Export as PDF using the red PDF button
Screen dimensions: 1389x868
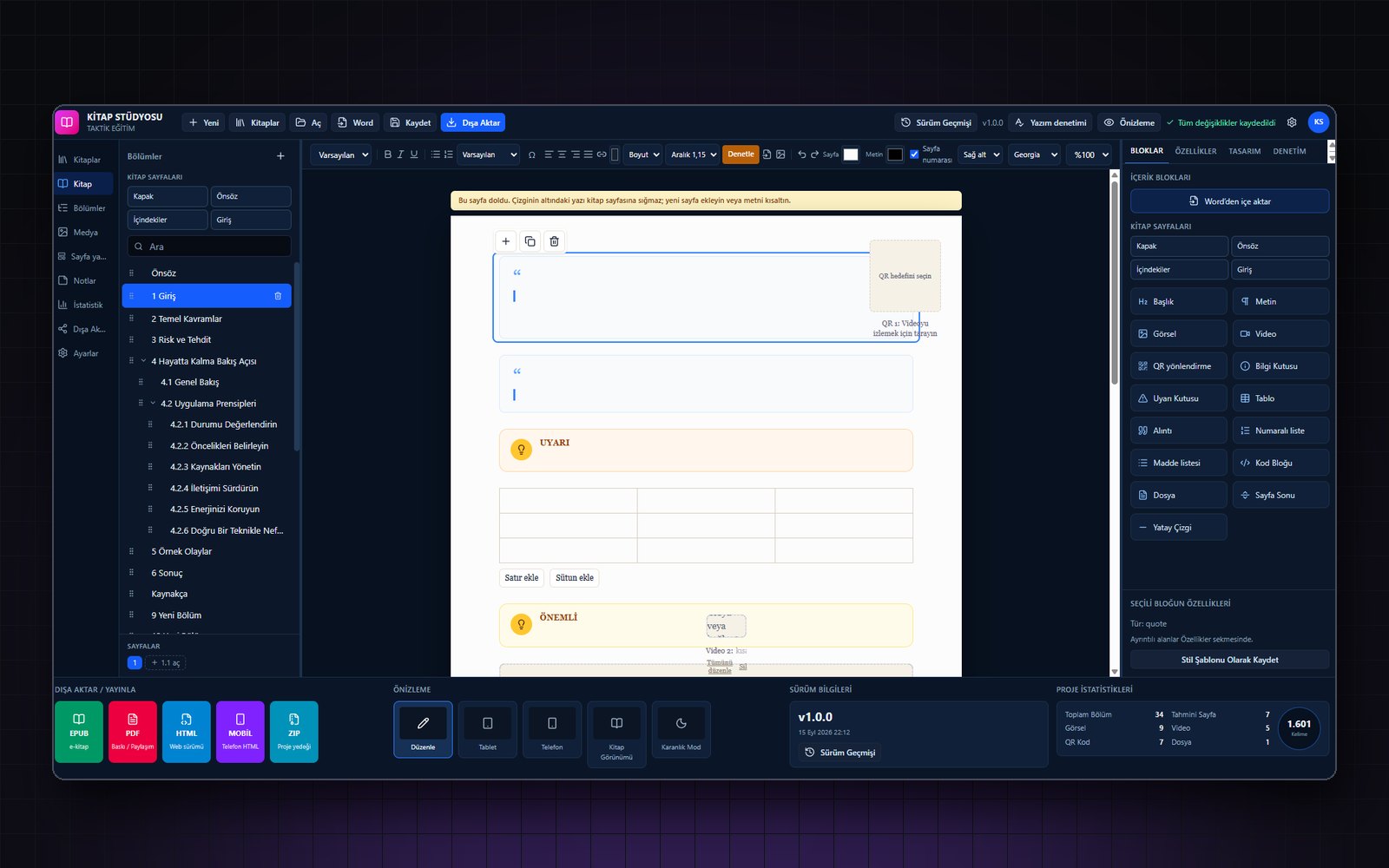click(x=132, y=732)
